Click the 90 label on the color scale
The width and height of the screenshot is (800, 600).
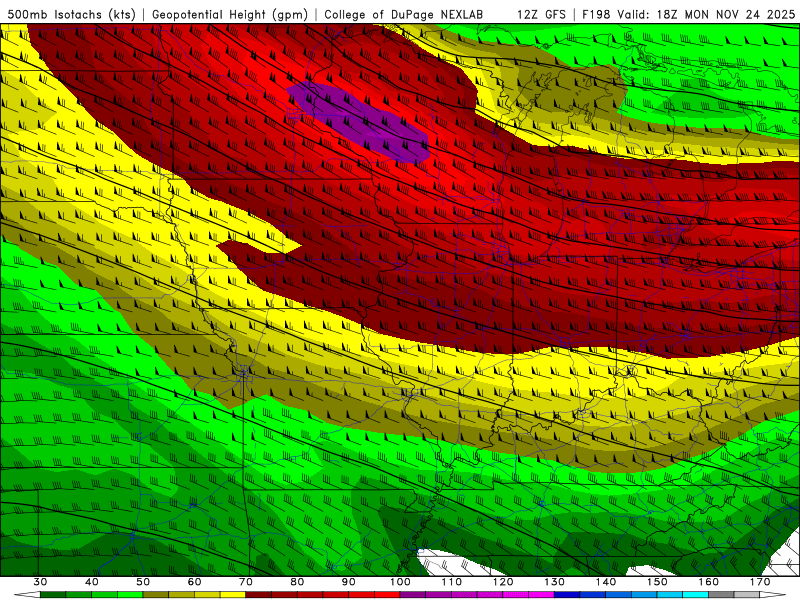coord(348,582)
